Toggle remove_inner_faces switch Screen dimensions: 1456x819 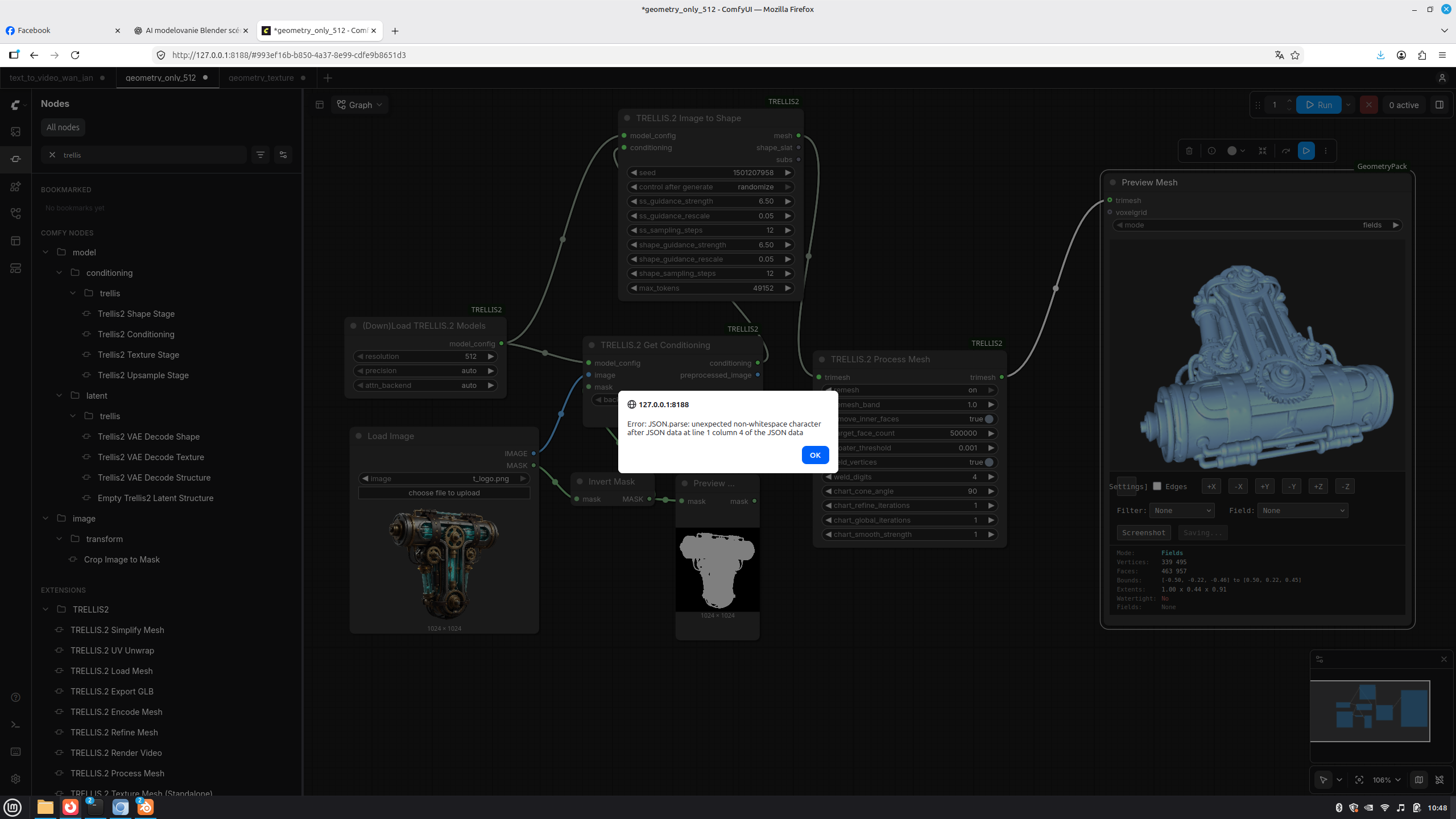pos(989,419)
